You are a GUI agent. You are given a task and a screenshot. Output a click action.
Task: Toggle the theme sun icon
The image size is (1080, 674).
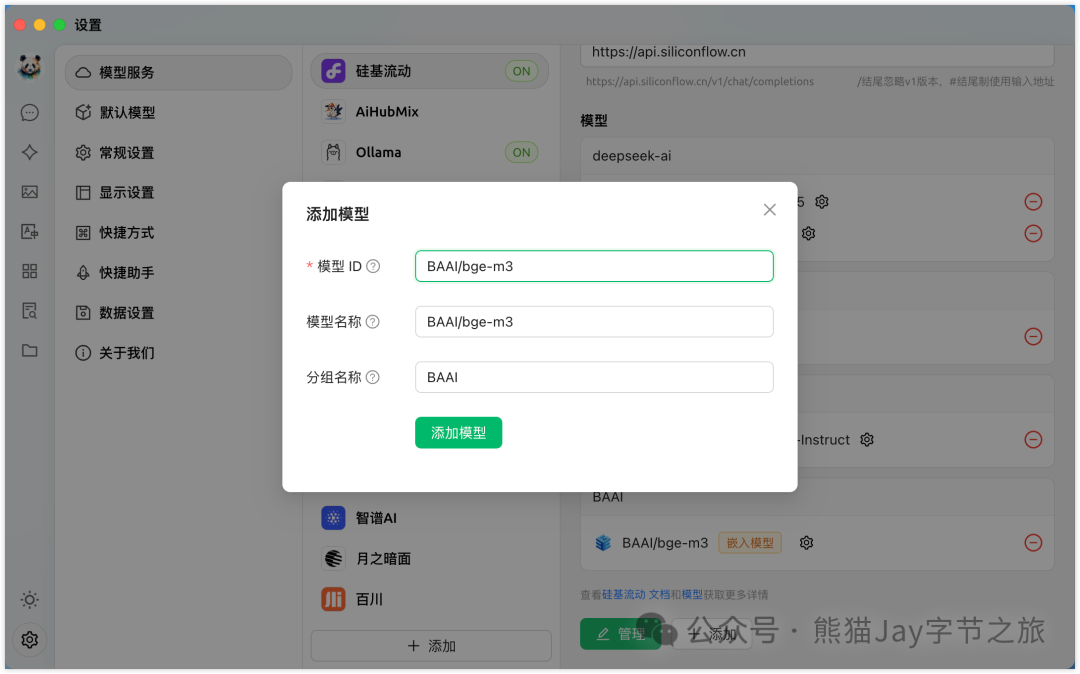(30, 600)
